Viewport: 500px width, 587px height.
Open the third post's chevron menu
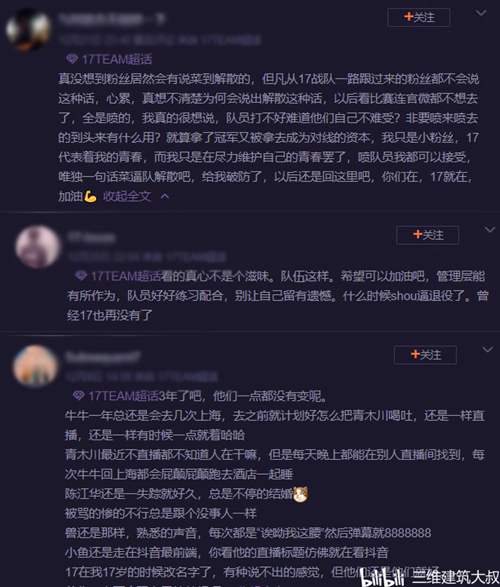(x=488, y=350)
